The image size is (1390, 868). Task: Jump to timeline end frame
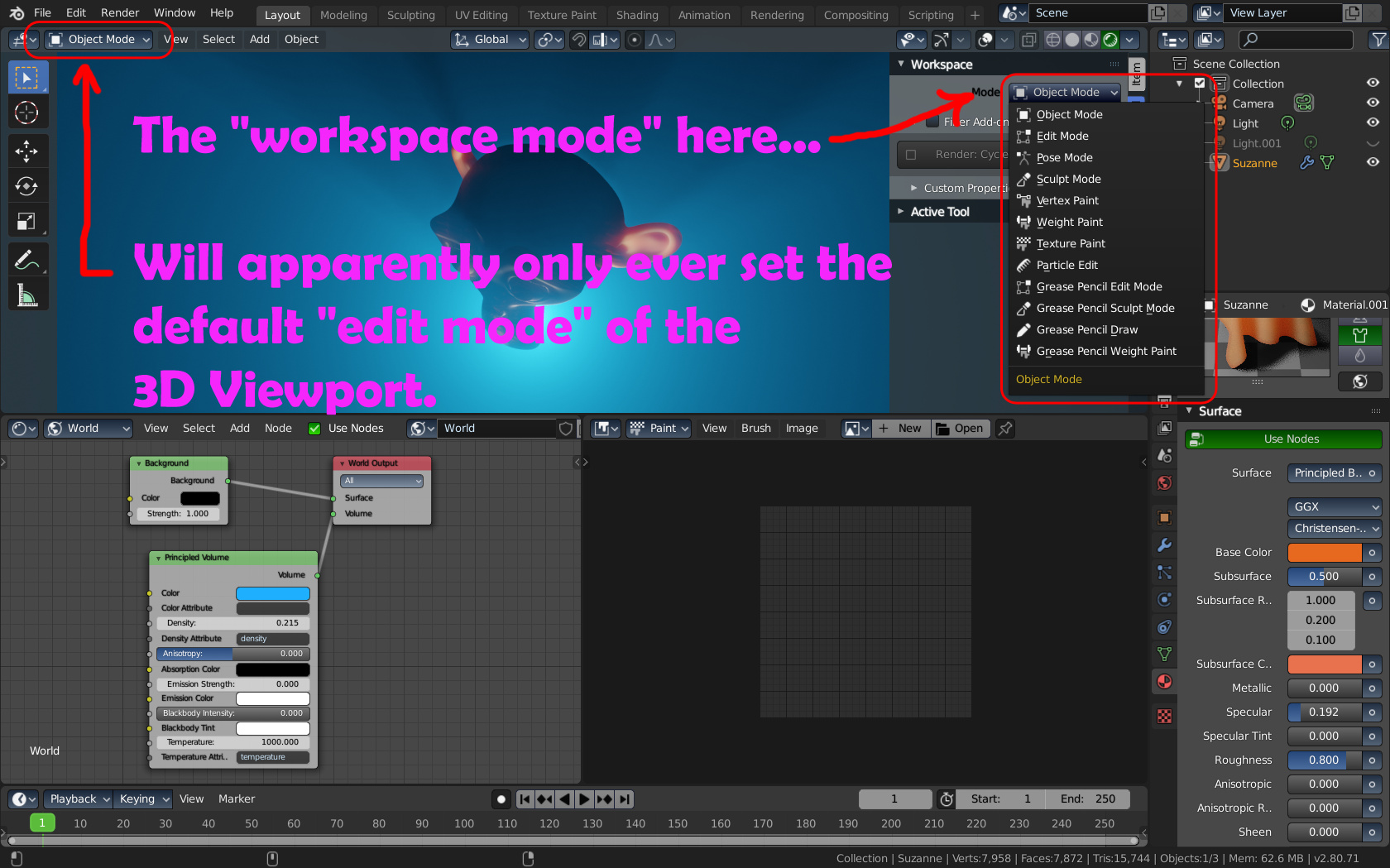coord(625,799)
